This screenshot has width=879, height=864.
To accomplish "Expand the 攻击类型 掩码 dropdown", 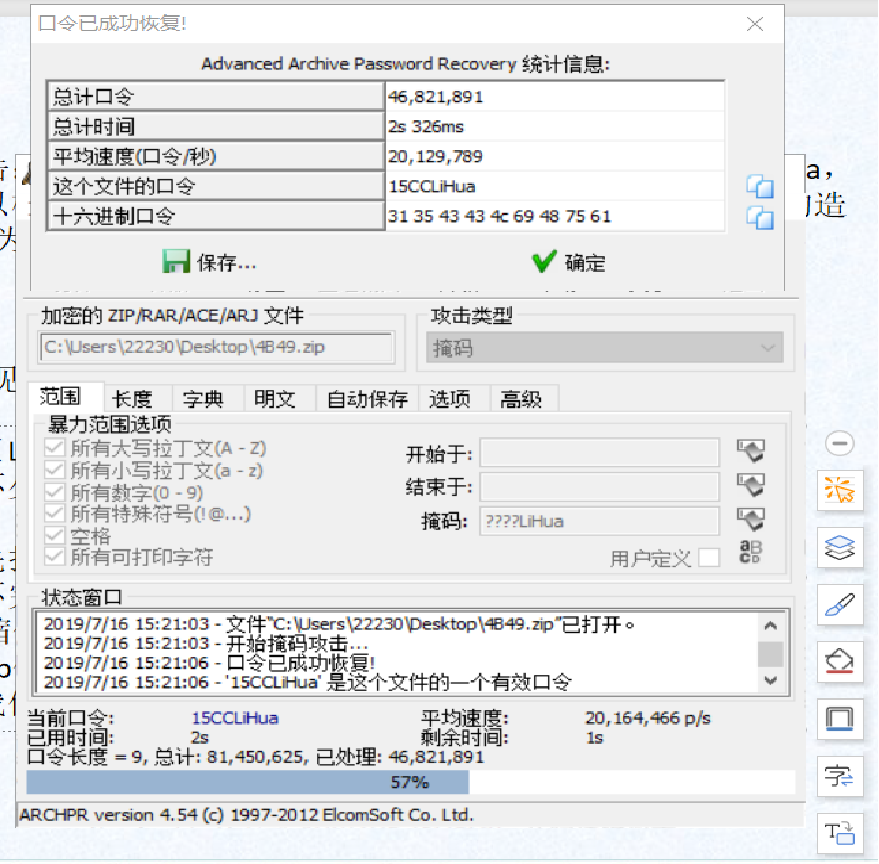I will pos(604,348).
